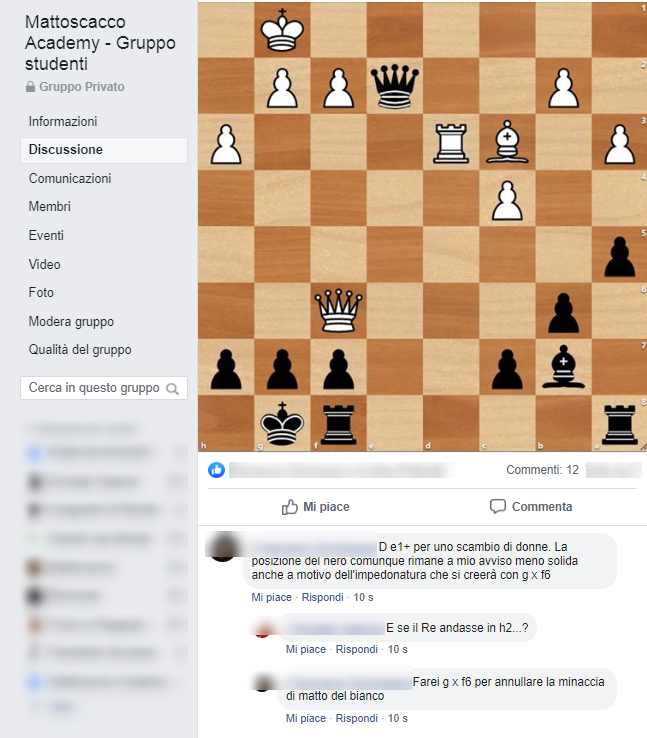This screenshot has width=647, height=738.
Task: Click the Commenta speech bubble button
Action: click(x=531, y=506)
